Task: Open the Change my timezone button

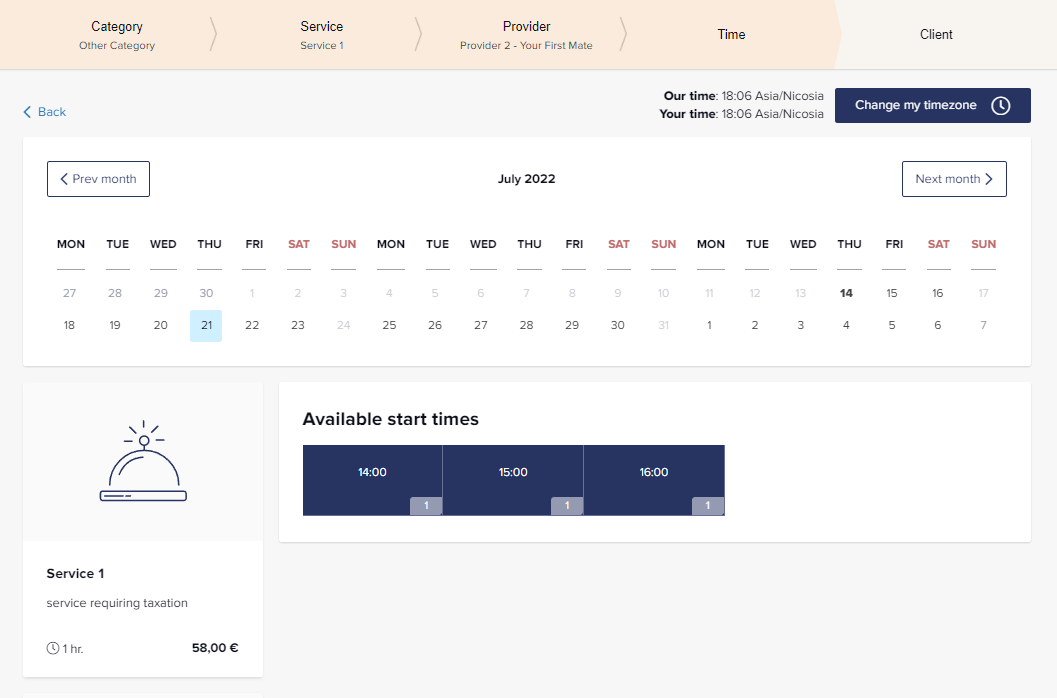Action: [932, 105]
